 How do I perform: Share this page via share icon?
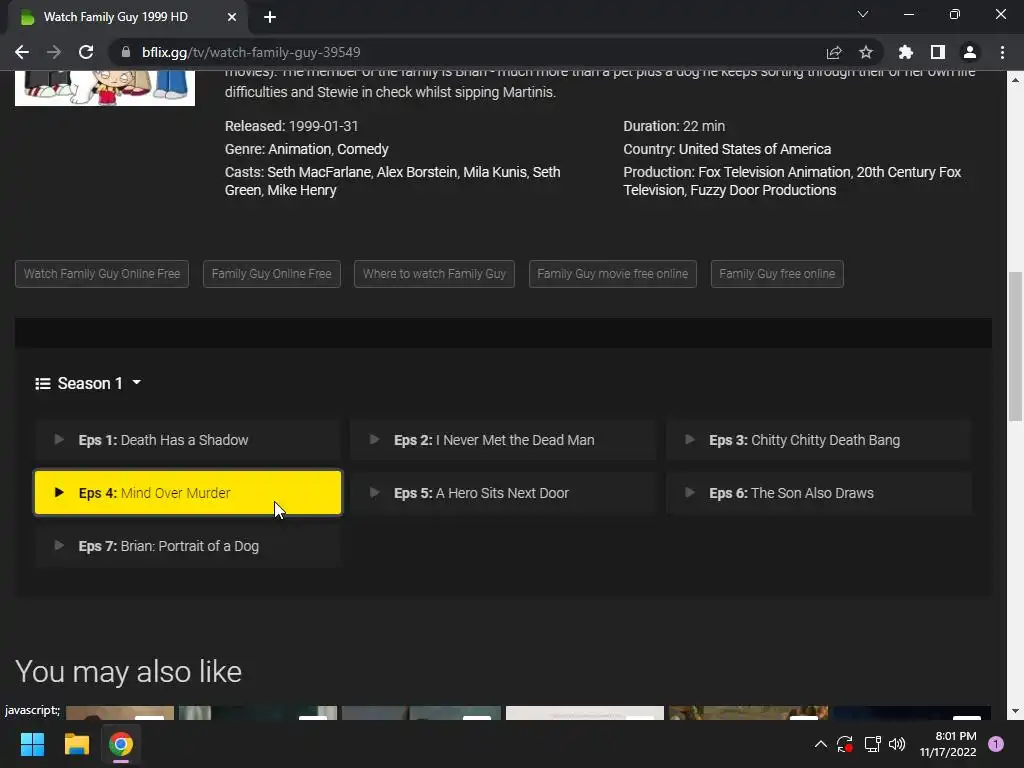pyautogui.click(x=834, y=52)
